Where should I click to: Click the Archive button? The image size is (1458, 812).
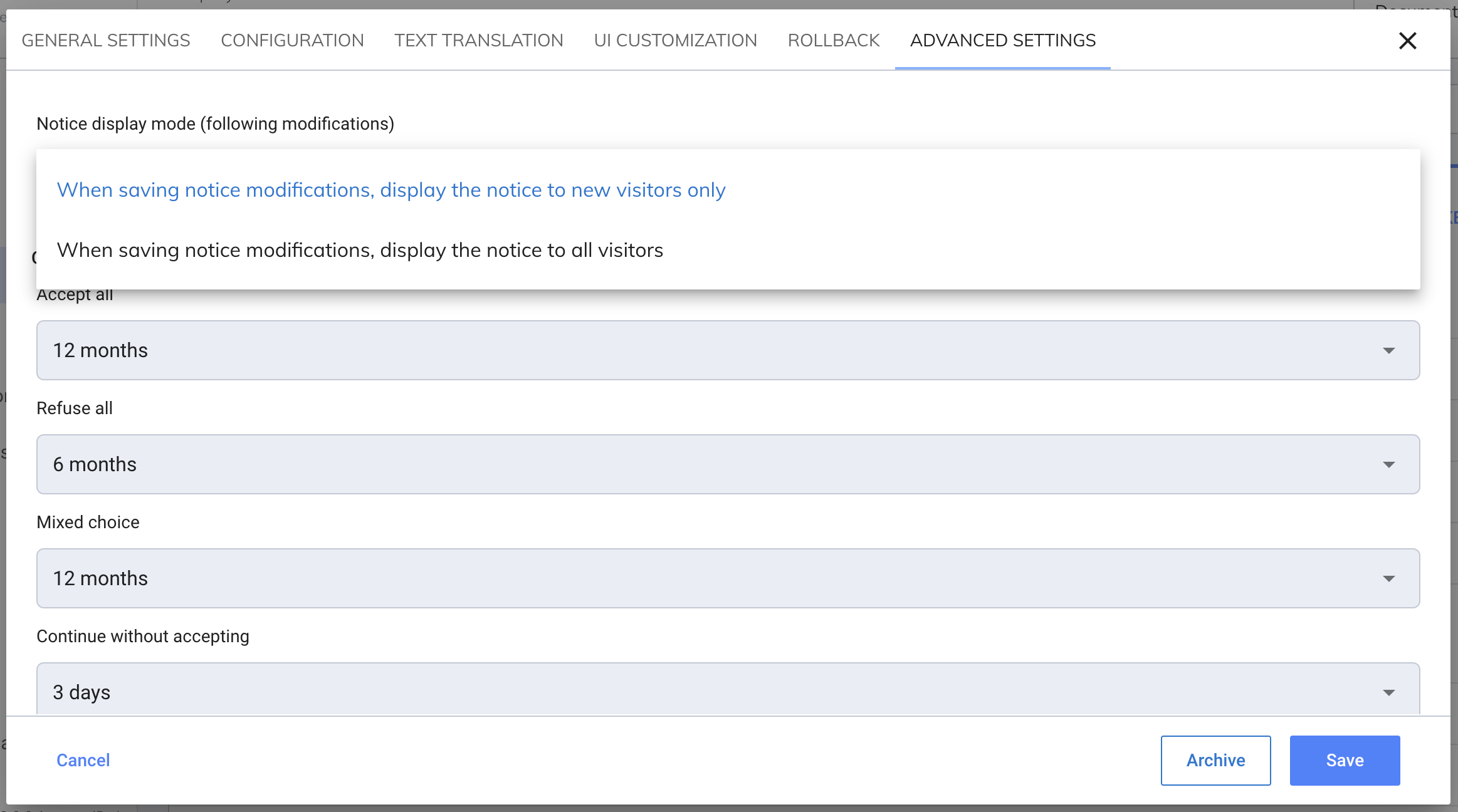click(x=1215, y=760)
